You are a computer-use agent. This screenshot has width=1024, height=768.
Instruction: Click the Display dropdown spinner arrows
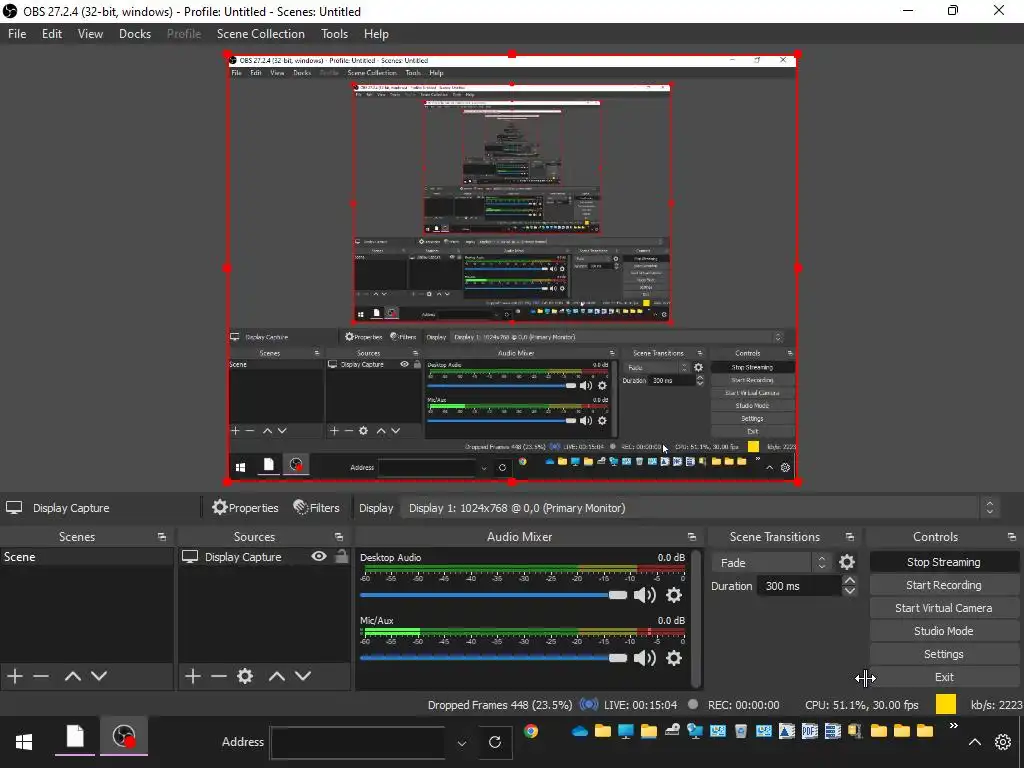click(989, 507)
